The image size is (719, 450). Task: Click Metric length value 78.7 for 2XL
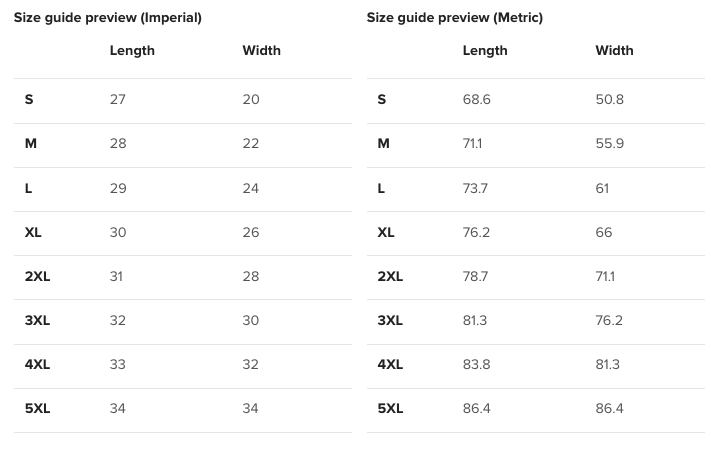coord(477,276)
